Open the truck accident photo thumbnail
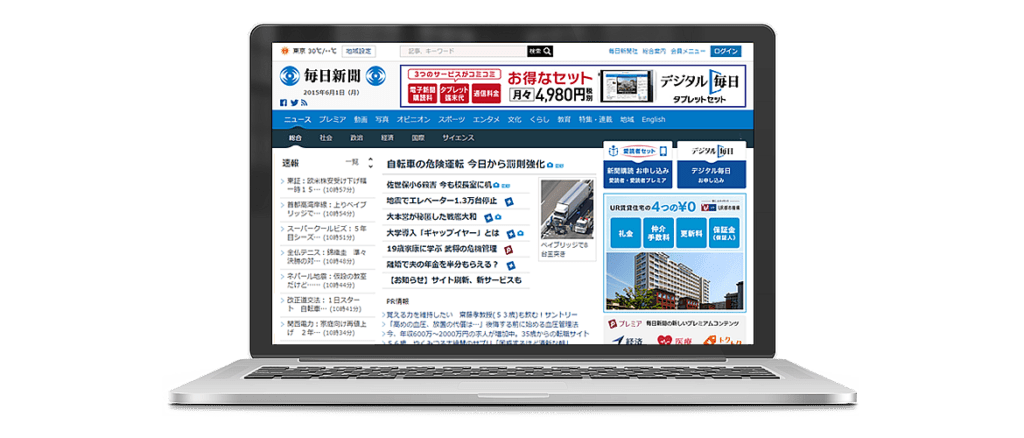The height and width of the screenshot is (438, 1024). coord(567,210)
